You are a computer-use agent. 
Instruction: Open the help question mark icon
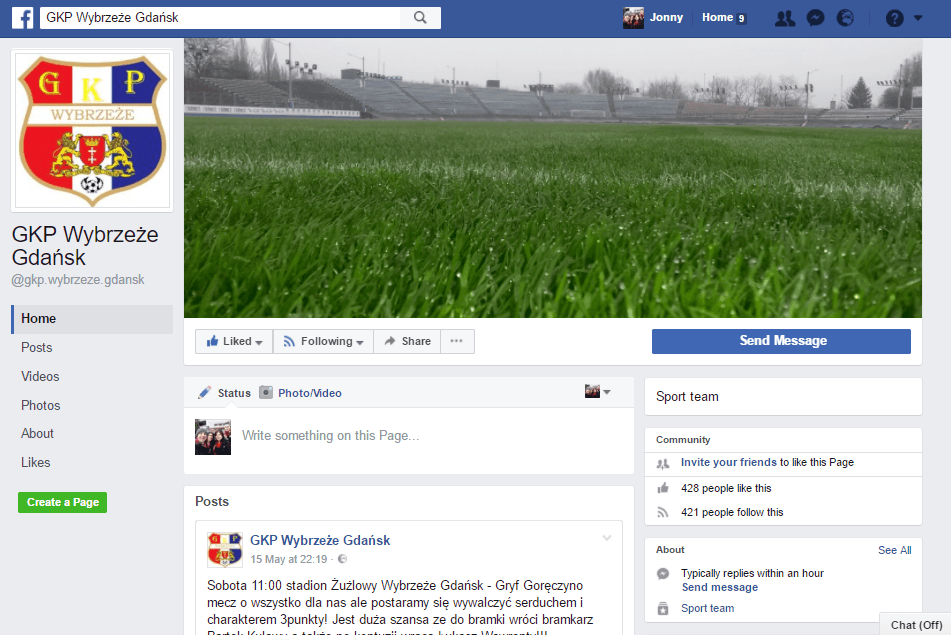[895, 18]
